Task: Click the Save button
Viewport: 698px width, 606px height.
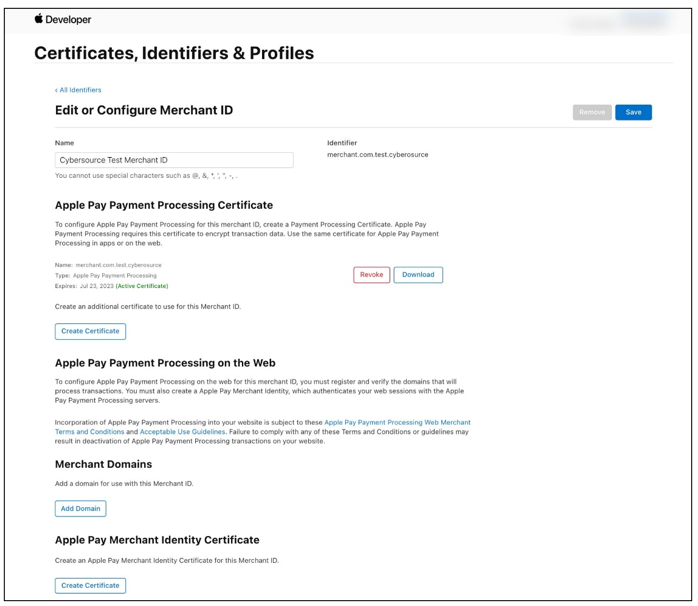Action: 633,112
